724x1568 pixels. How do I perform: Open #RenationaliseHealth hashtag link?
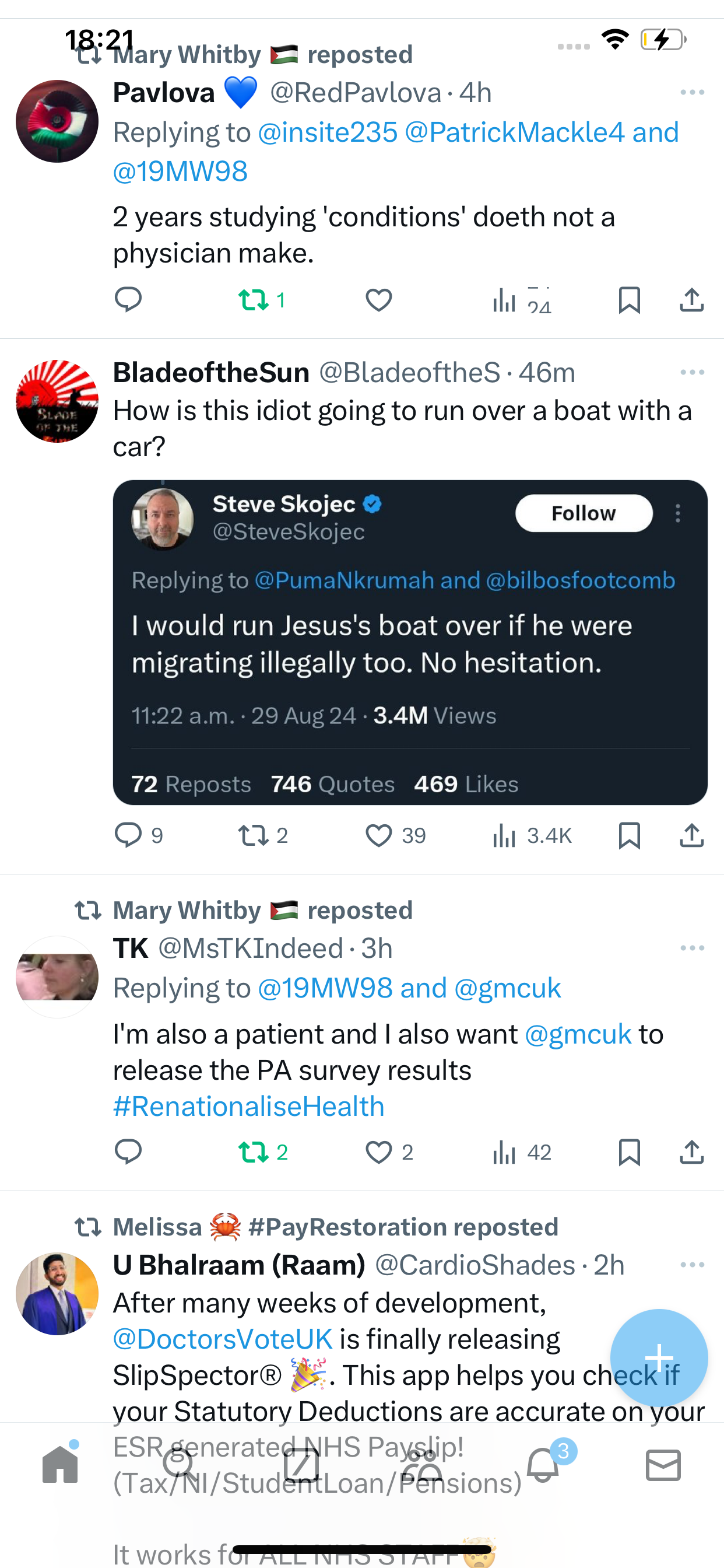click(249, 1106)
